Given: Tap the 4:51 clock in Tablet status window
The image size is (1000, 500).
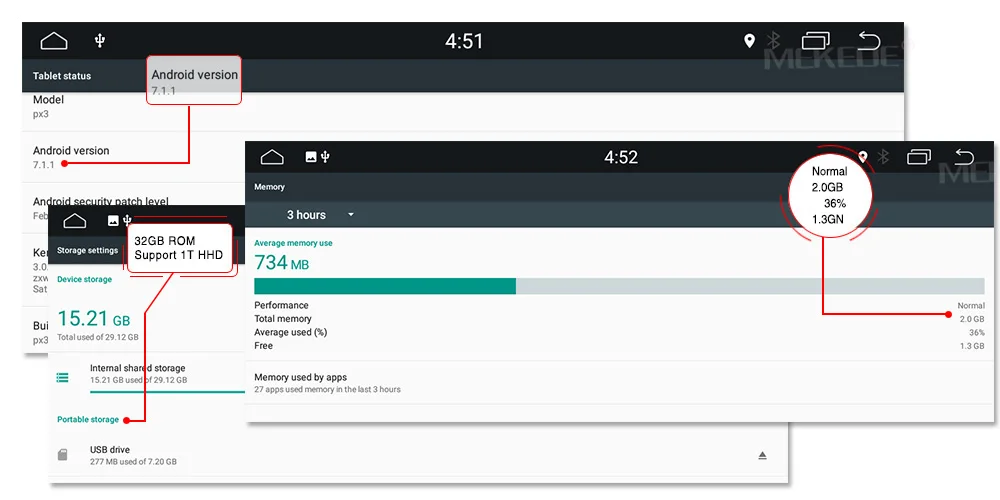Looking at the screenshot, I should coord(464,41).
